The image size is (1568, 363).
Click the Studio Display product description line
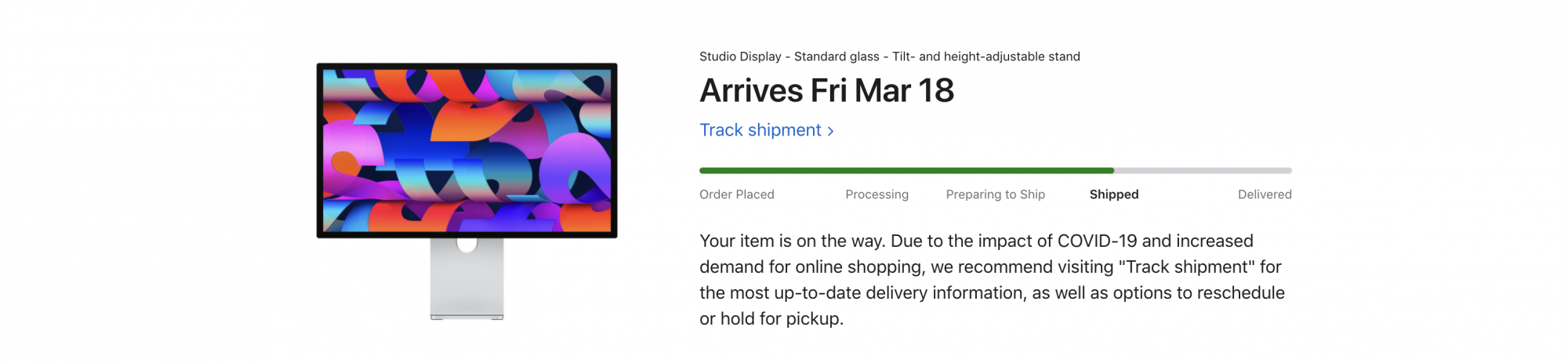pyautogui.click(x=889, y=56)
